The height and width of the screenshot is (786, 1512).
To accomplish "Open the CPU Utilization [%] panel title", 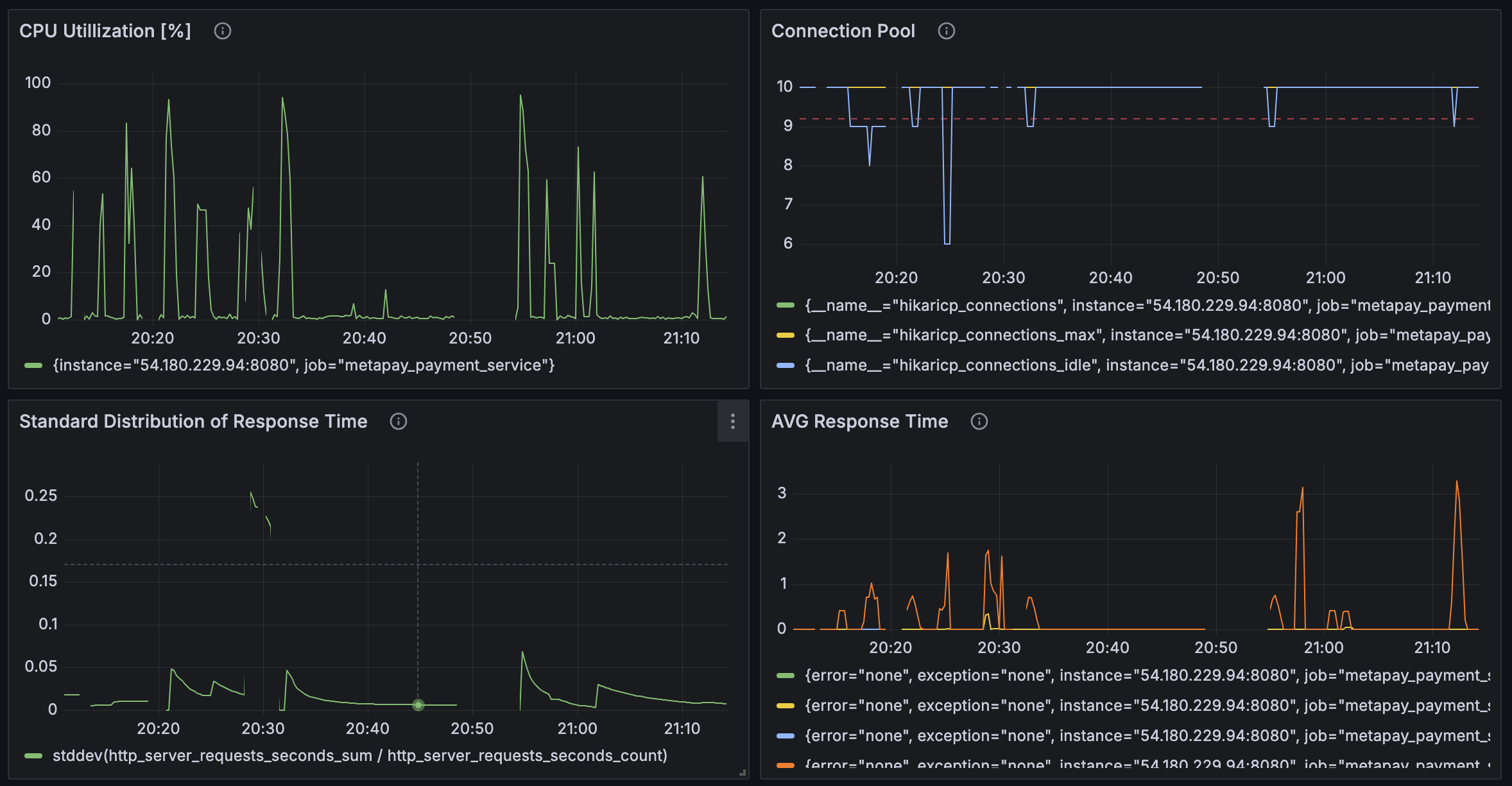I will click(105, 31).
